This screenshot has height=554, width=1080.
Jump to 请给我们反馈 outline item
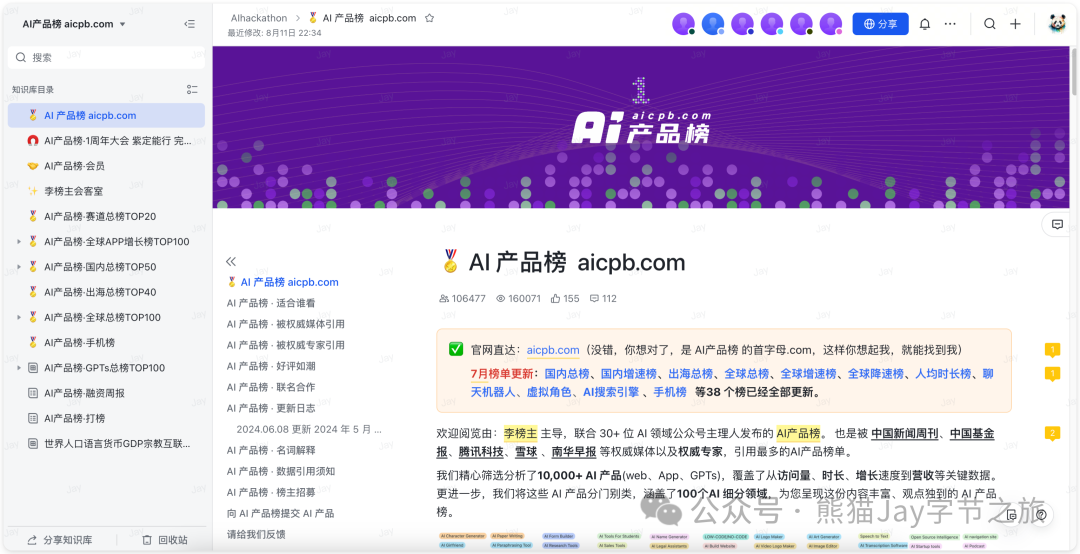click(256, 534)
